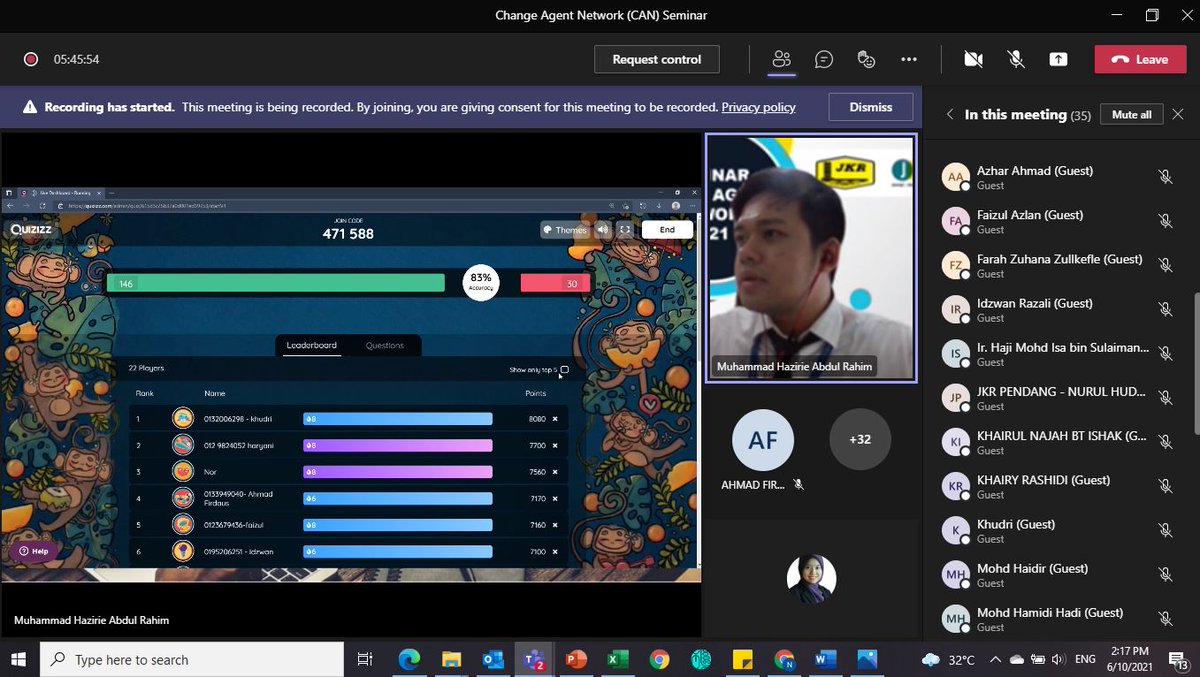
Task: Open the Quizizz Help button
Action: tap(33, 551)
